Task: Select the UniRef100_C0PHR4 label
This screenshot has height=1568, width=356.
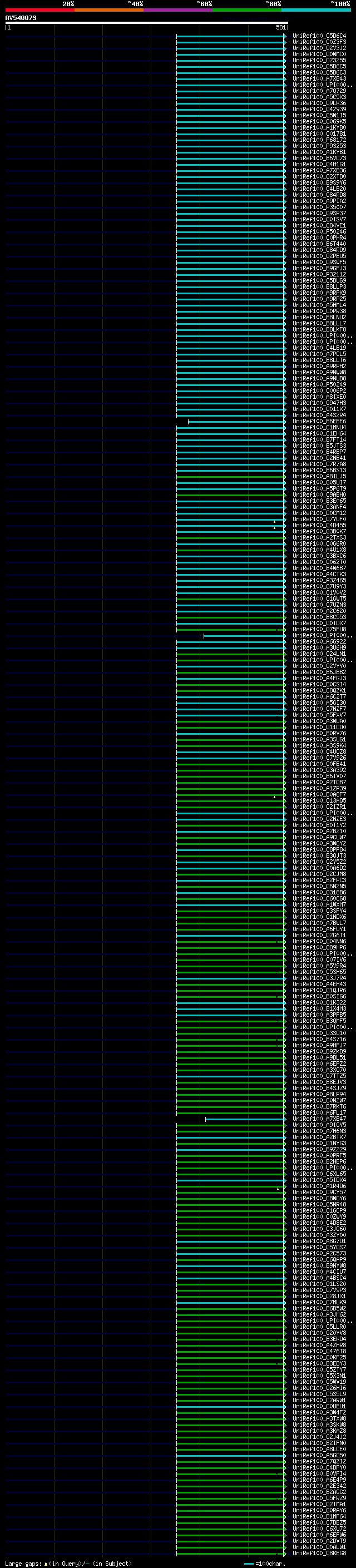Action: (x=319, y=238)
